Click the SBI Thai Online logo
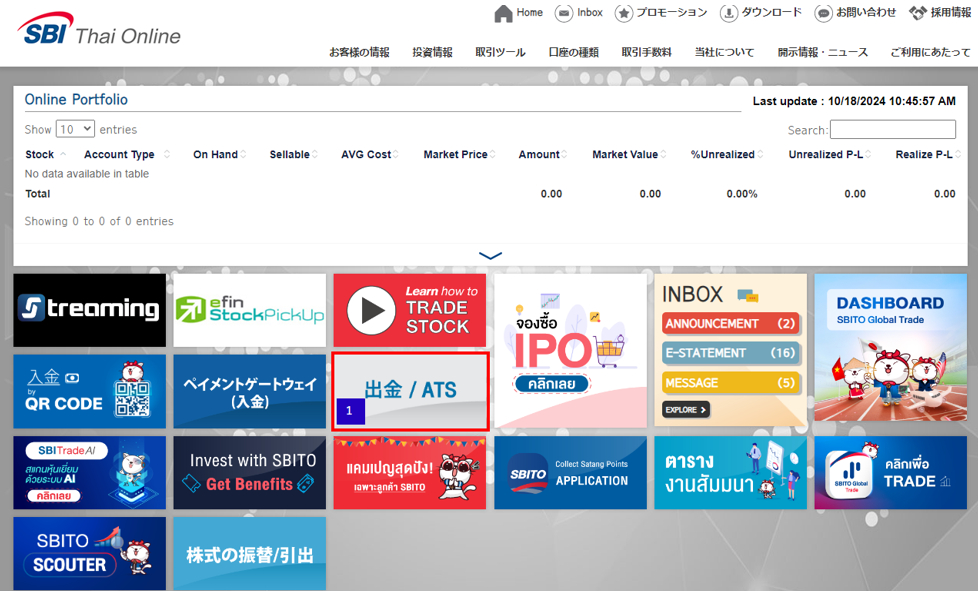This screenshot has height=591, width=978. click(99, 29)
